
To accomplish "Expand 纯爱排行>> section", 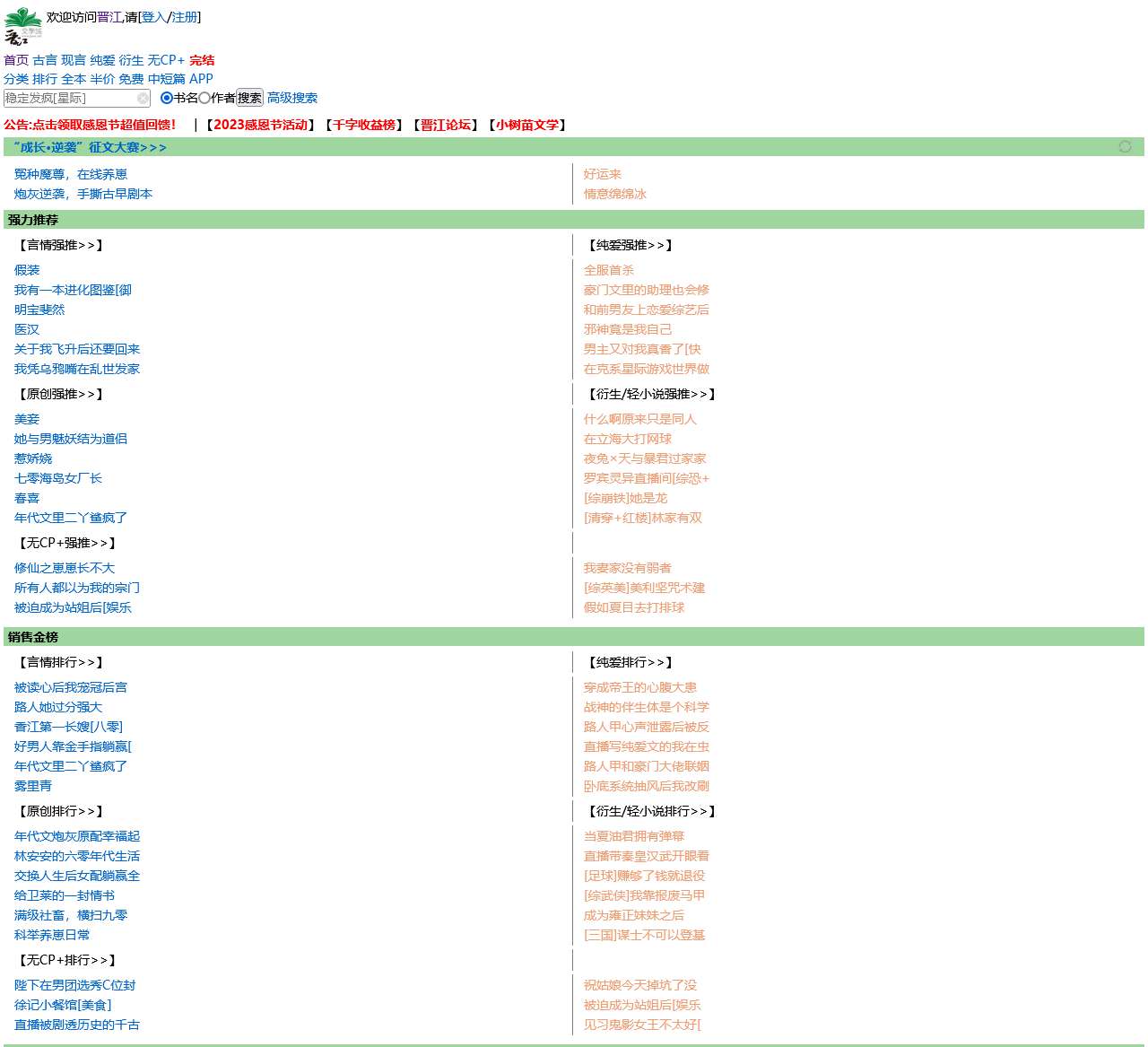I will 631,662.
